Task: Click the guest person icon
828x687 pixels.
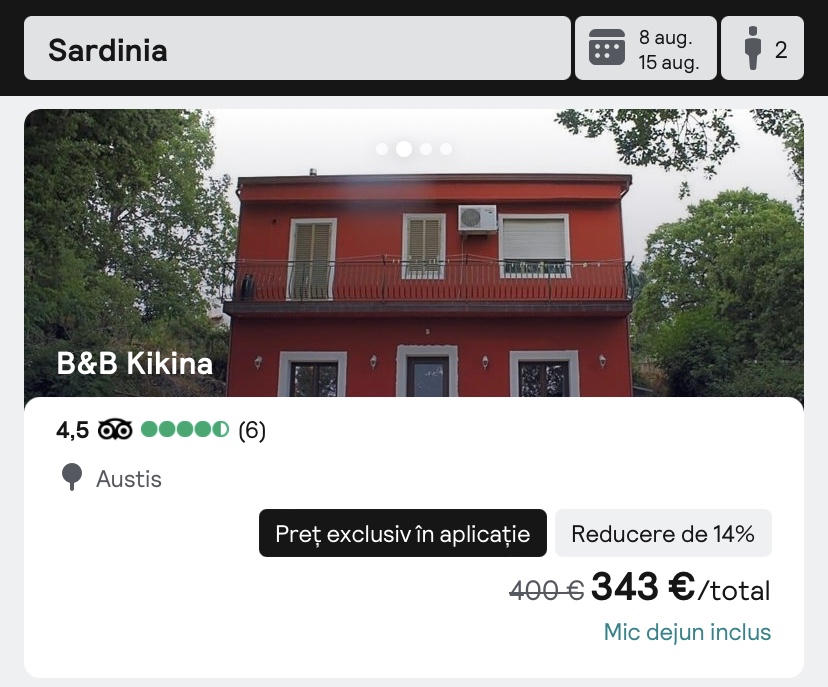Action: point(753,48)
